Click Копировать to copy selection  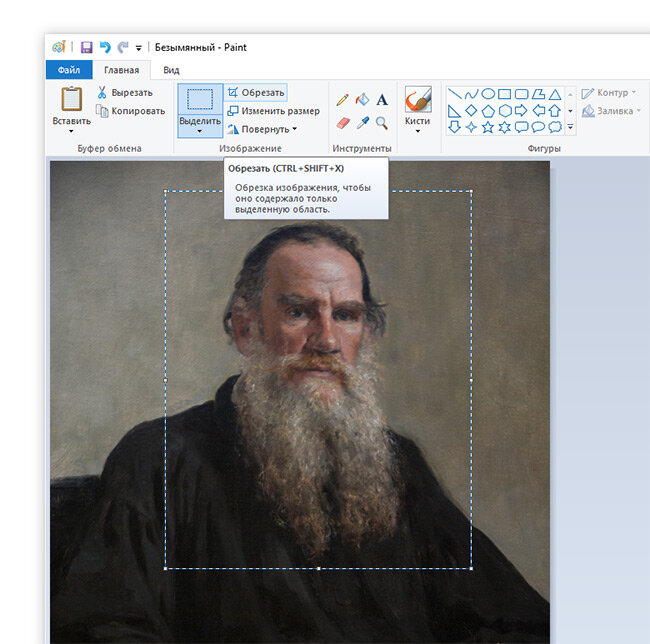(x=131, y=111)
